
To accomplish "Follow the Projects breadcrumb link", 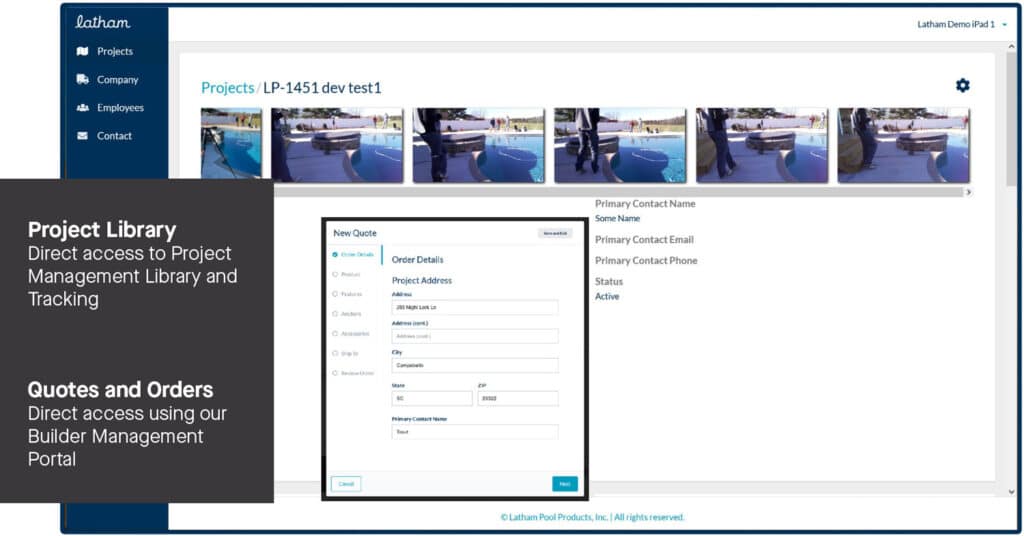I will pyautogui.click(x=227, y=88).
